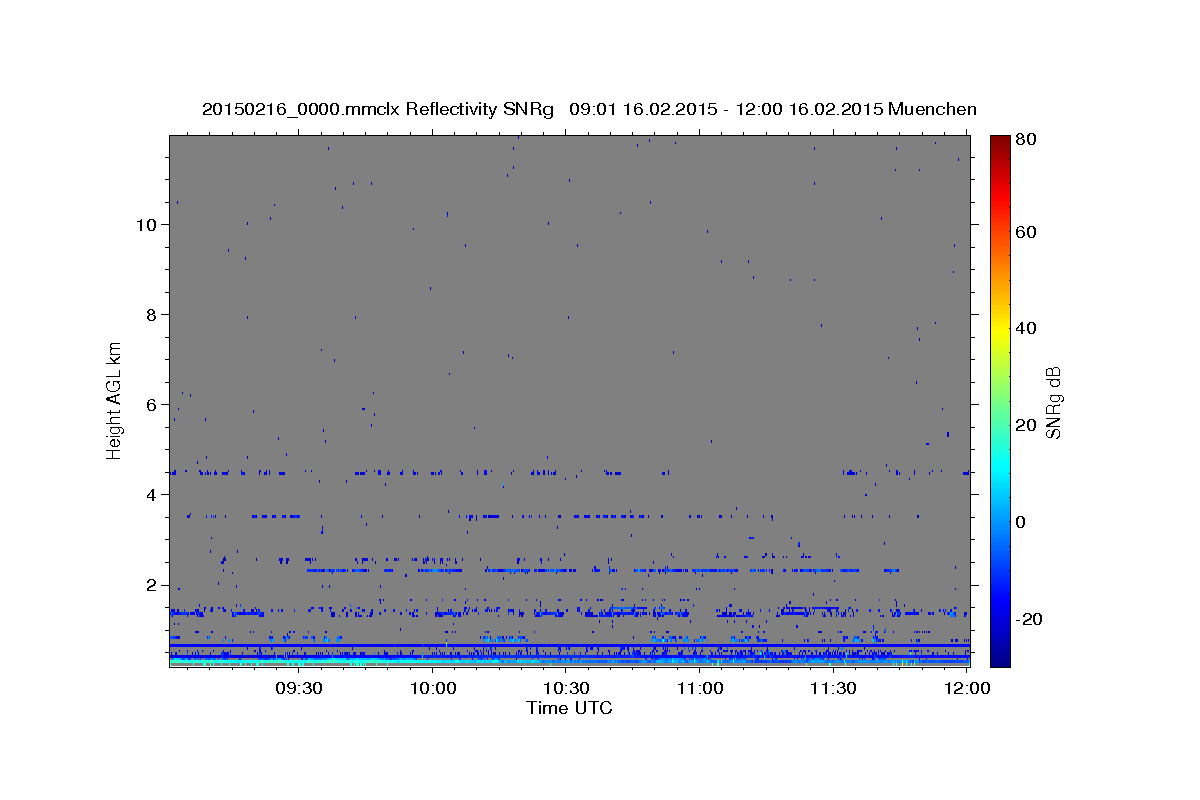Click the plot title text
This screenshot has width=1200, height=800.
589,109
